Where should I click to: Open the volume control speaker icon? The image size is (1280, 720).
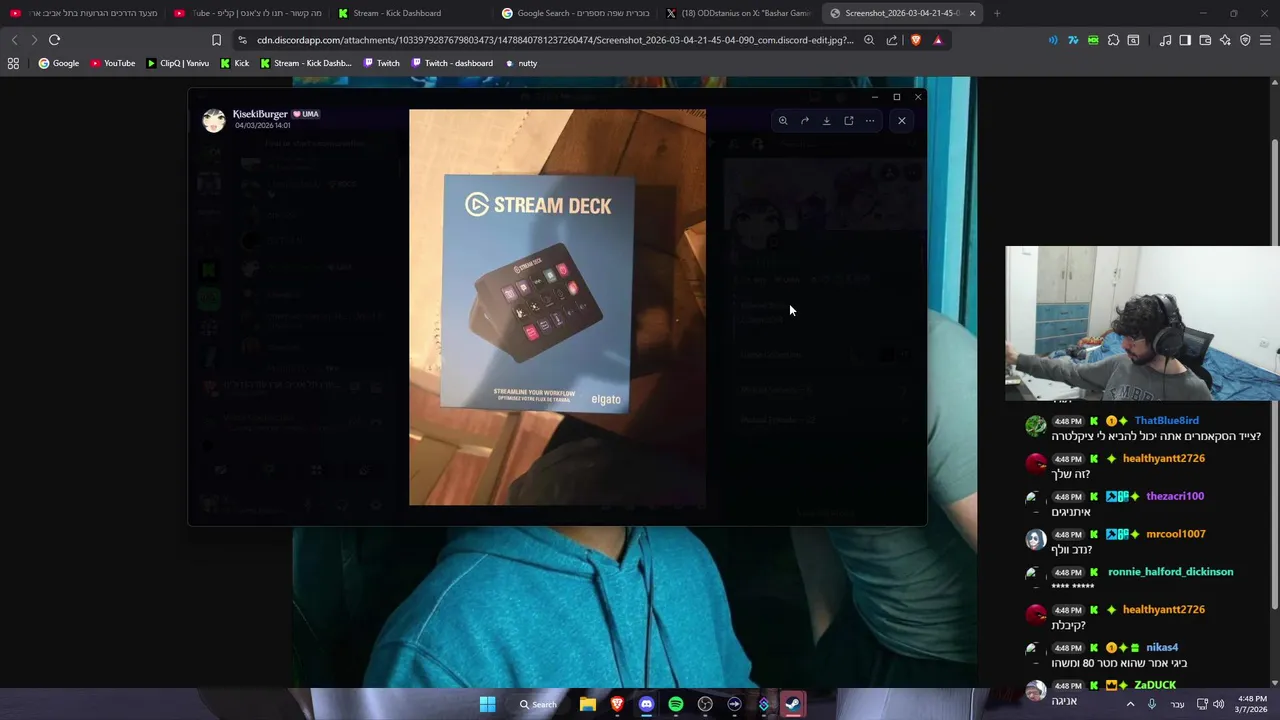1218,704
